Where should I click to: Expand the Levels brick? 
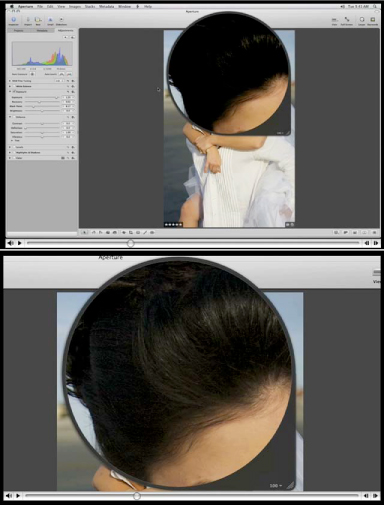[x=10, y=147]
